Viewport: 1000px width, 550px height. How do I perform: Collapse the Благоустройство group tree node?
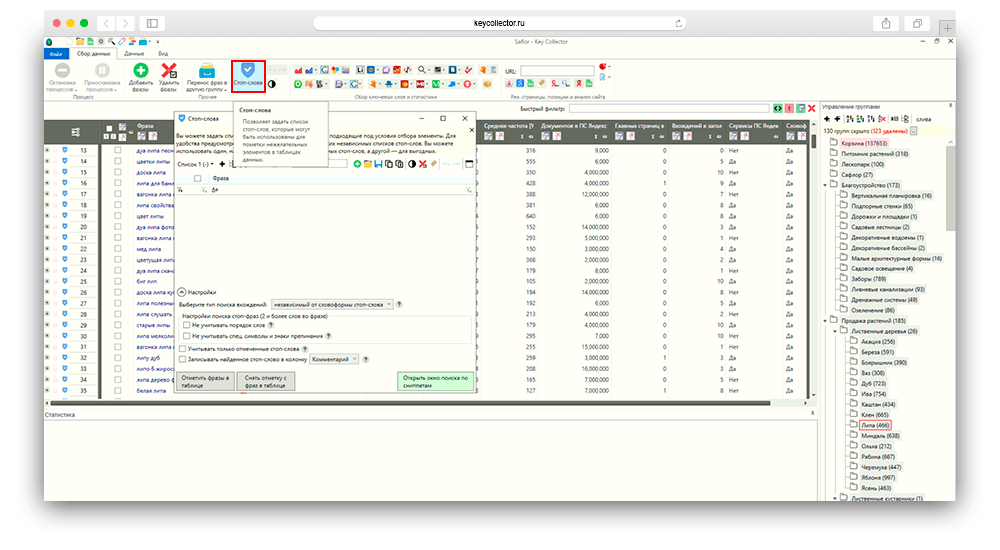(825, 185)
